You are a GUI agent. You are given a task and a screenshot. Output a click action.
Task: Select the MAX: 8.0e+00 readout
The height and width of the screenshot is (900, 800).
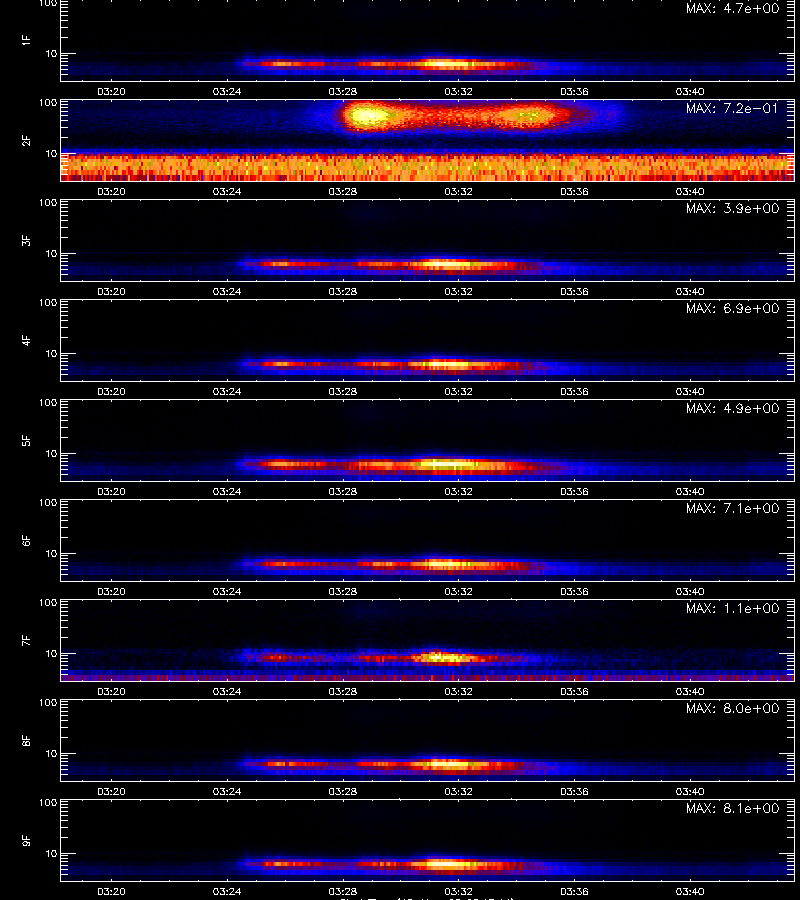pyautogui.click(x=733, y=708)
